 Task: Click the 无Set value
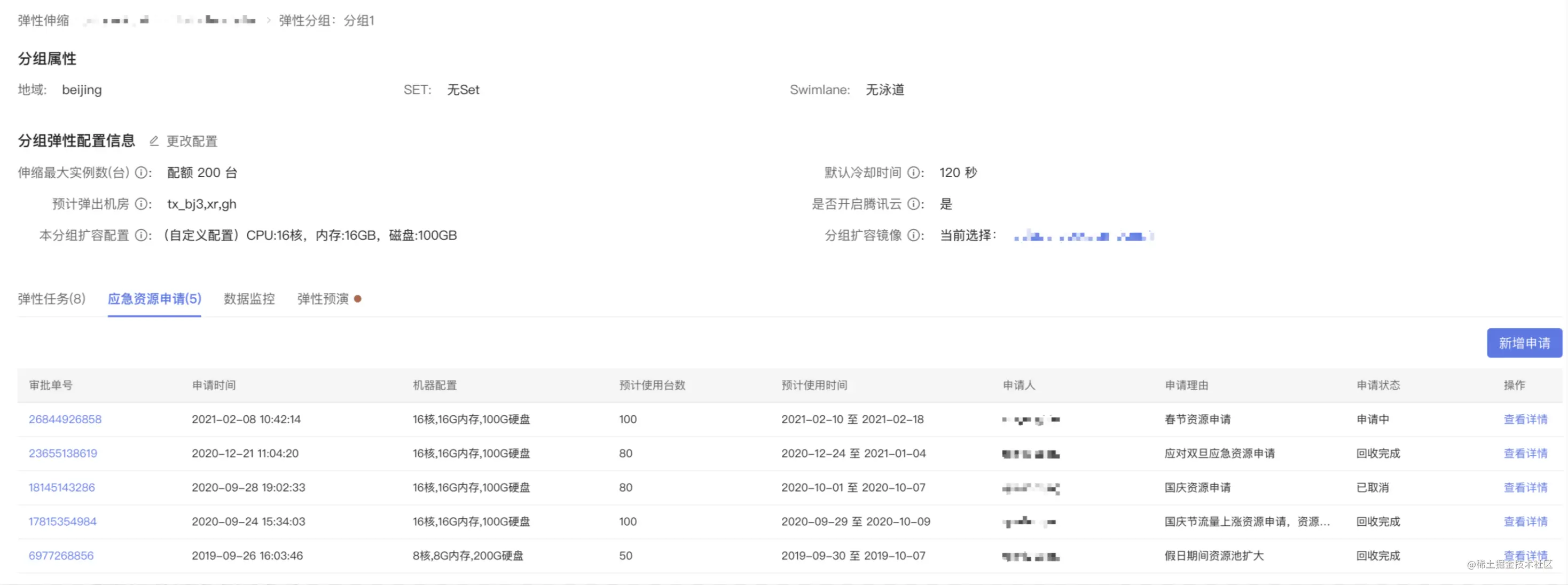pyautogui.click(x=463, y=90)
